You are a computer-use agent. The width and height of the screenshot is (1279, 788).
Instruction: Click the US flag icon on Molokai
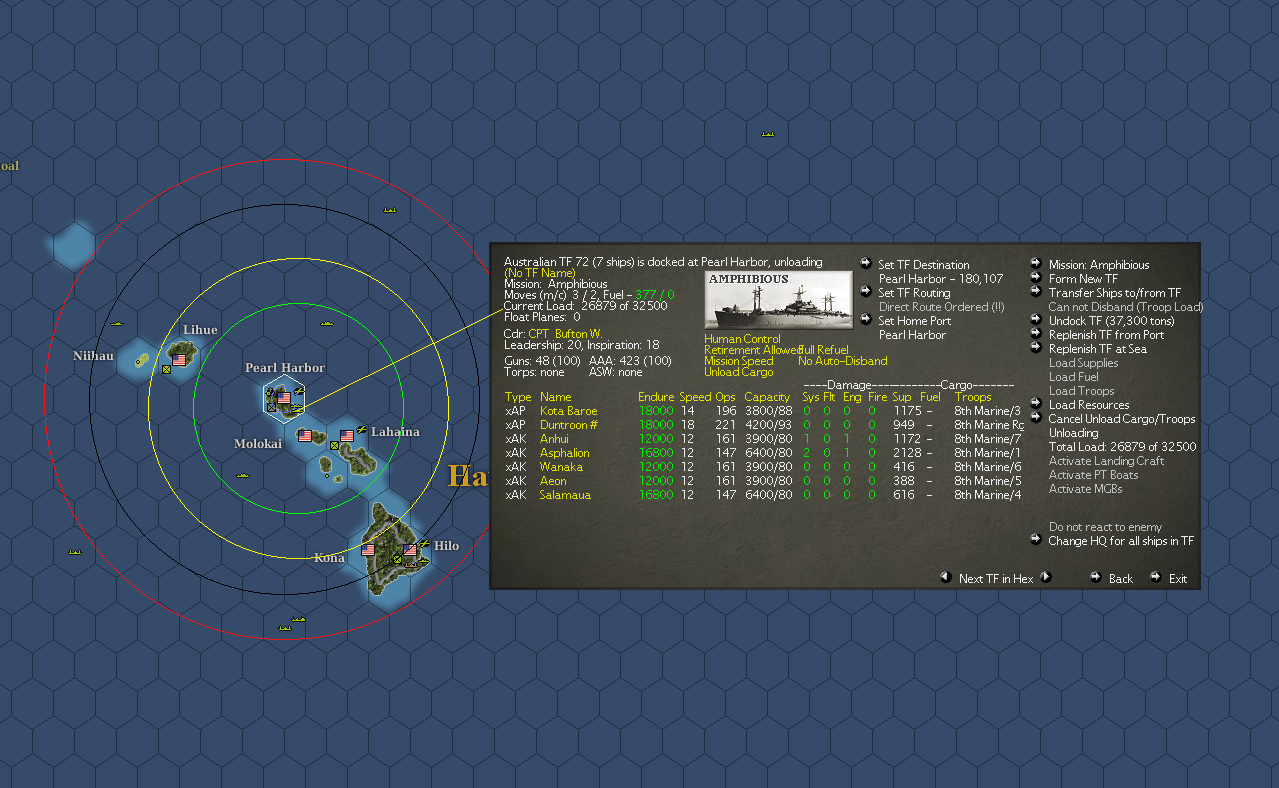(305, 436)
